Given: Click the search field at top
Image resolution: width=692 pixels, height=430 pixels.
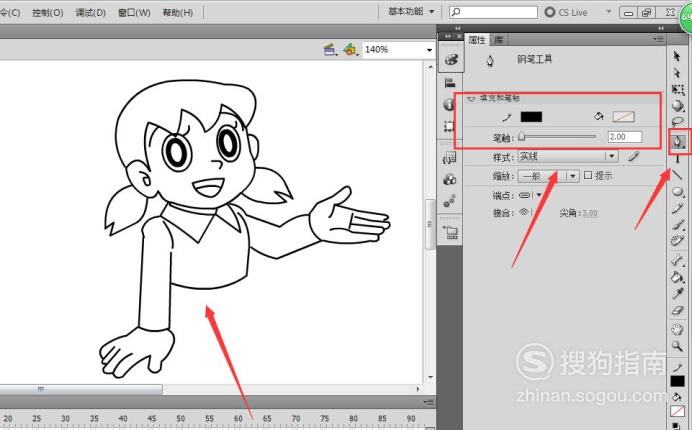Looking at the screenshot, I should [493, 12].
